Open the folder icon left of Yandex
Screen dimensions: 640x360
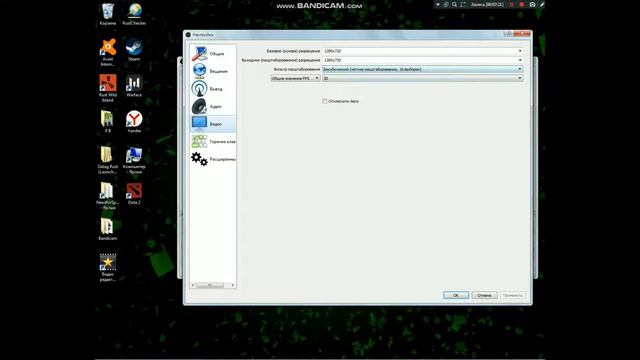(107, 122)
